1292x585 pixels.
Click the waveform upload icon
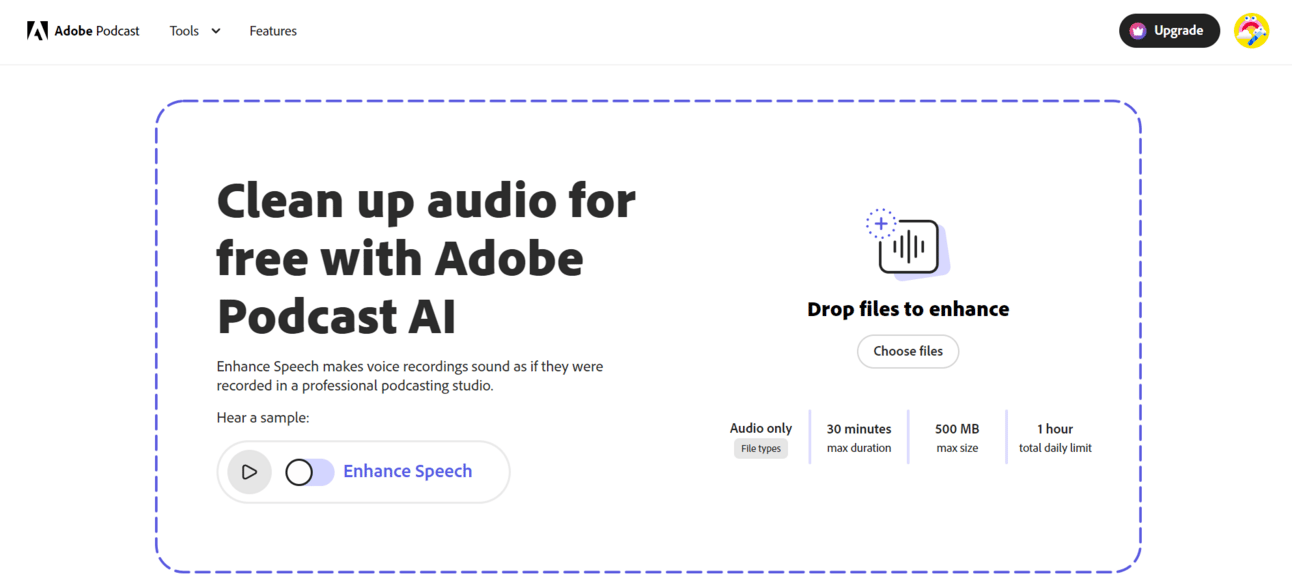tap(907, 243)
